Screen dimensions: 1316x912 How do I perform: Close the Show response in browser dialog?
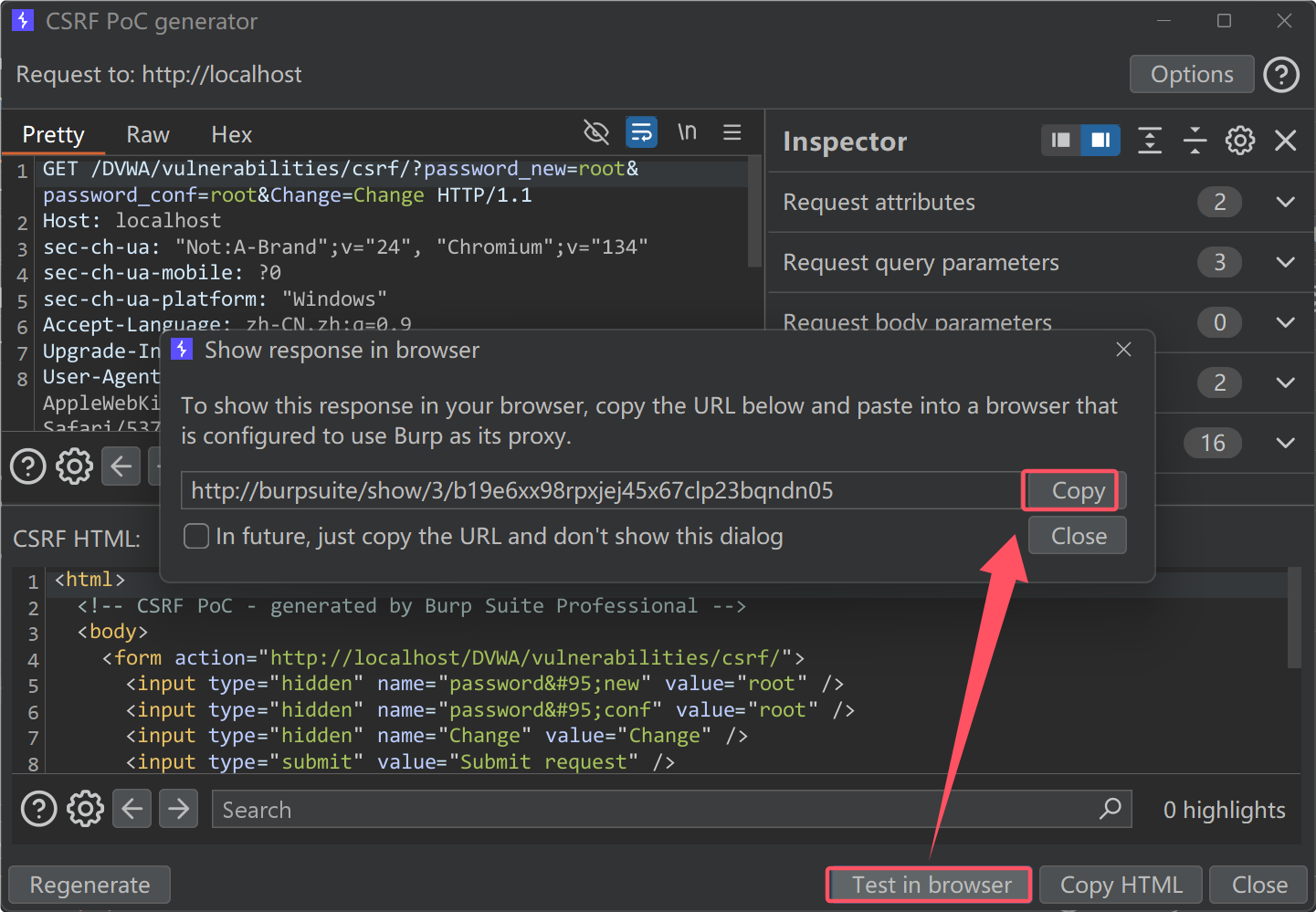(x=1078, y=536)
